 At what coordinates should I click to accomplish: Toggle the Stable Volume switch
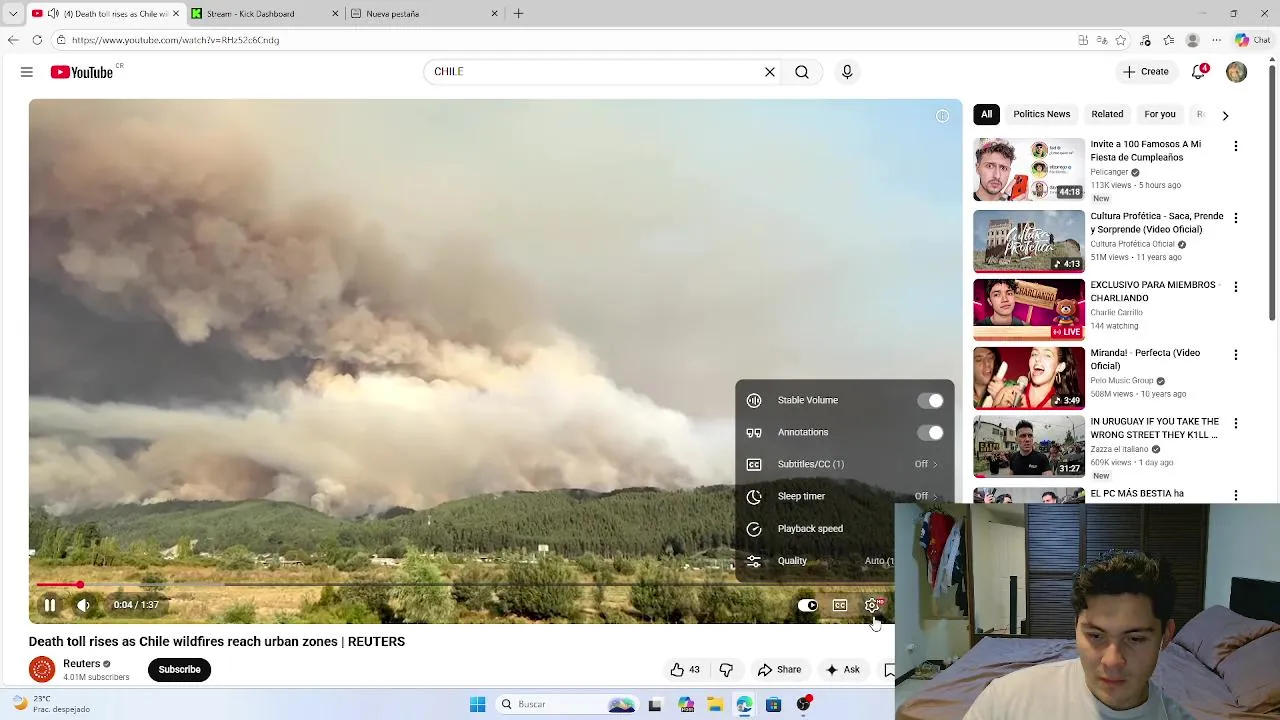coord(931,400)
